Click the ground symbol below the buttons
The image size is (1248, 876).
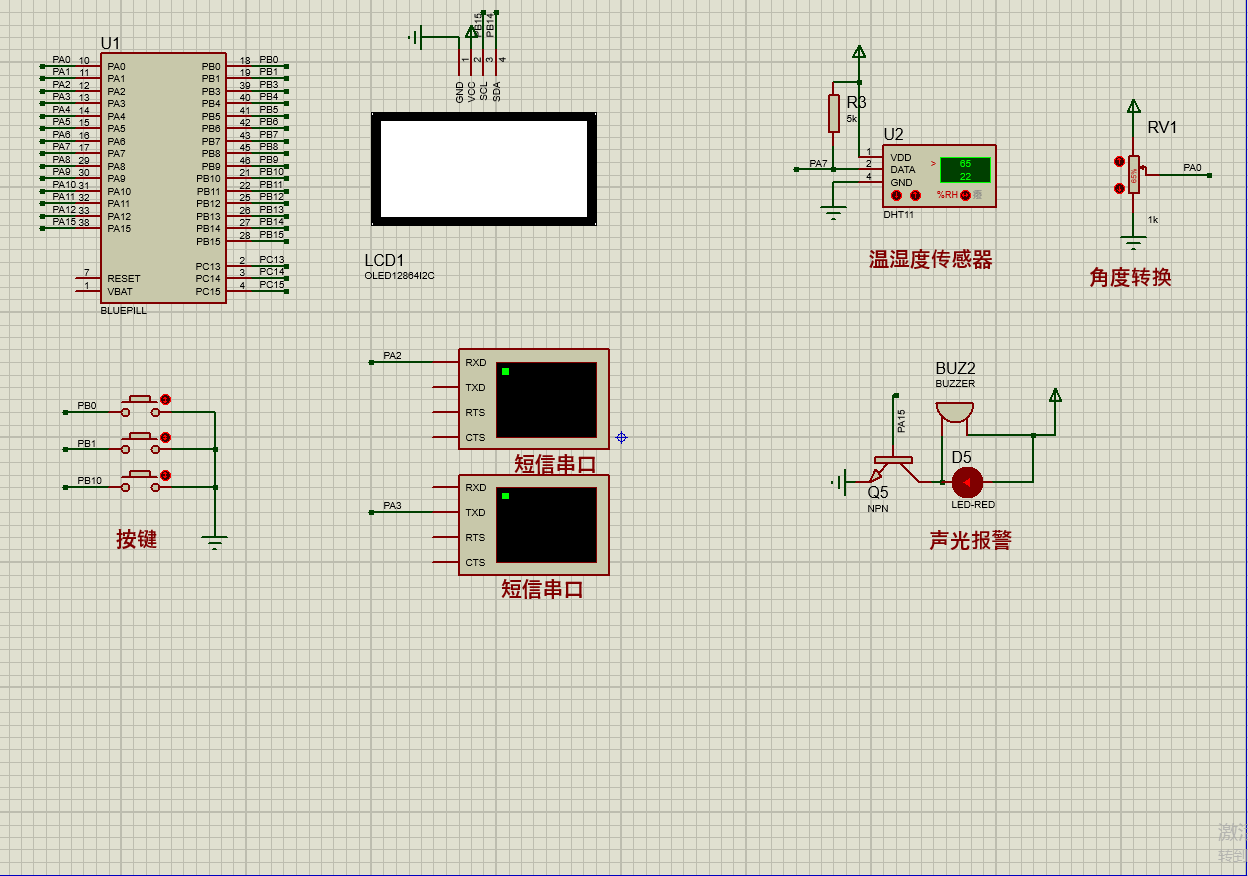coord(214,543)
